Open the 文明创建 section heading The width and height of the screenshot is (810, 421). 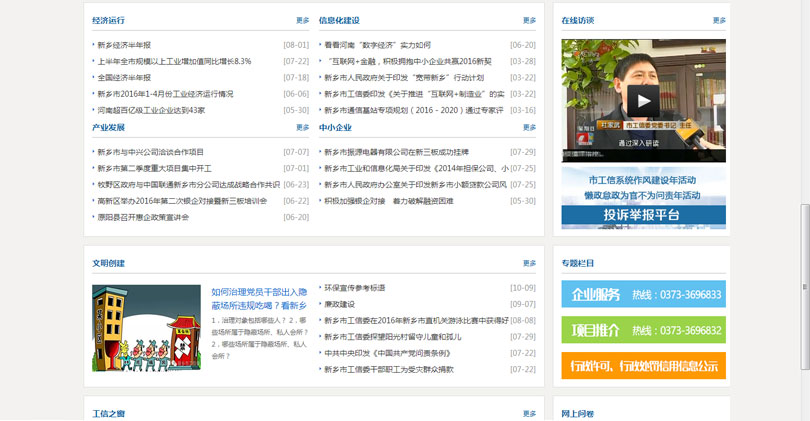108,263
